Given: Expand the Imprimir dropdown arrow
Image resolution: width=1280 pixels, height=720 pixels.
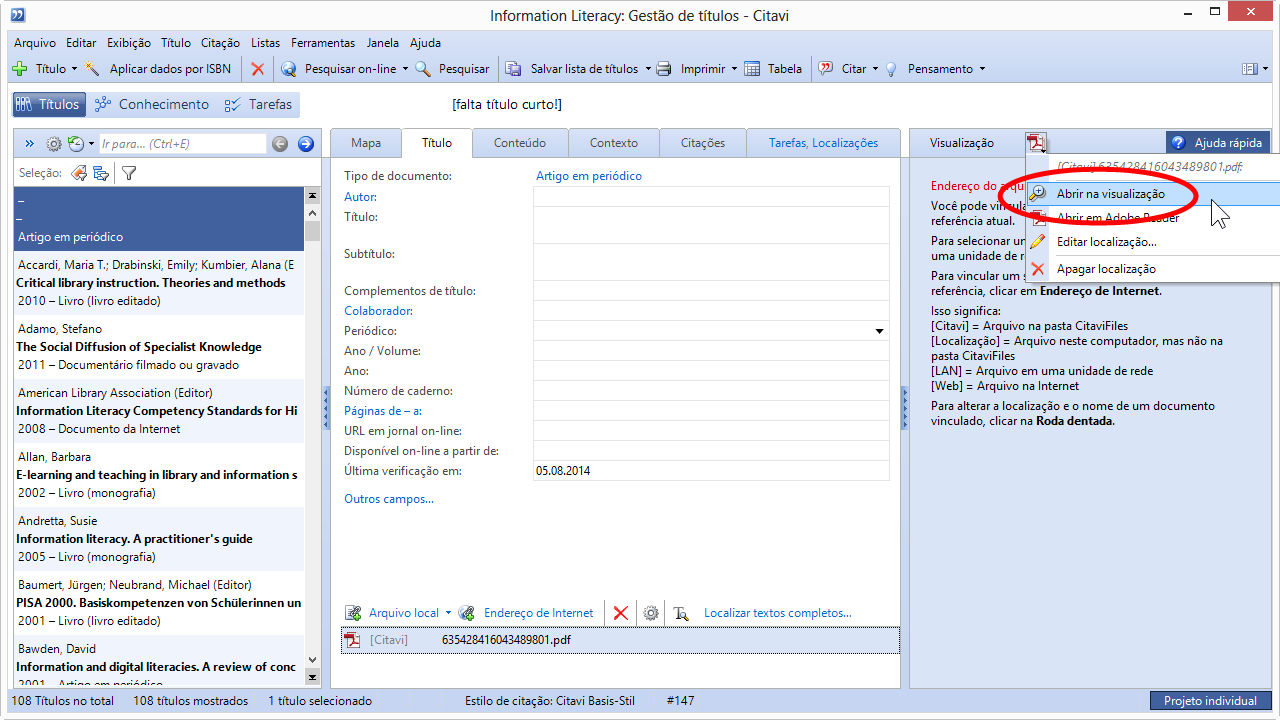Looking at the screenshot, I should pyautogui.click(x=734, y=69).
